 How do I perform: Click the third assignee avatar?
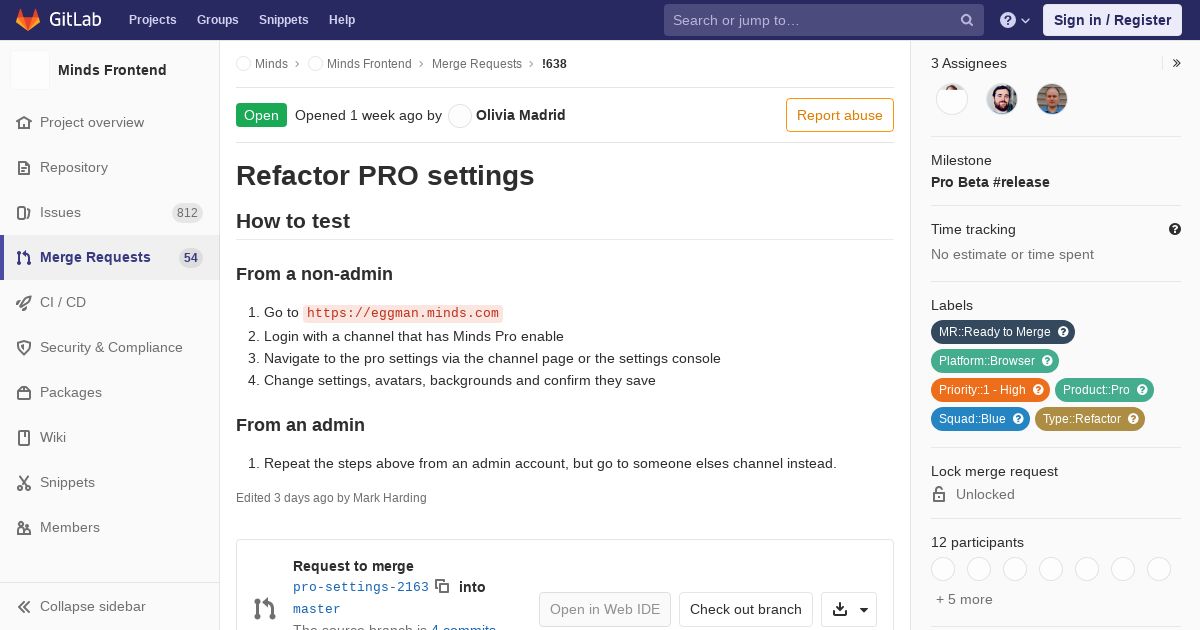point(1052,99)
